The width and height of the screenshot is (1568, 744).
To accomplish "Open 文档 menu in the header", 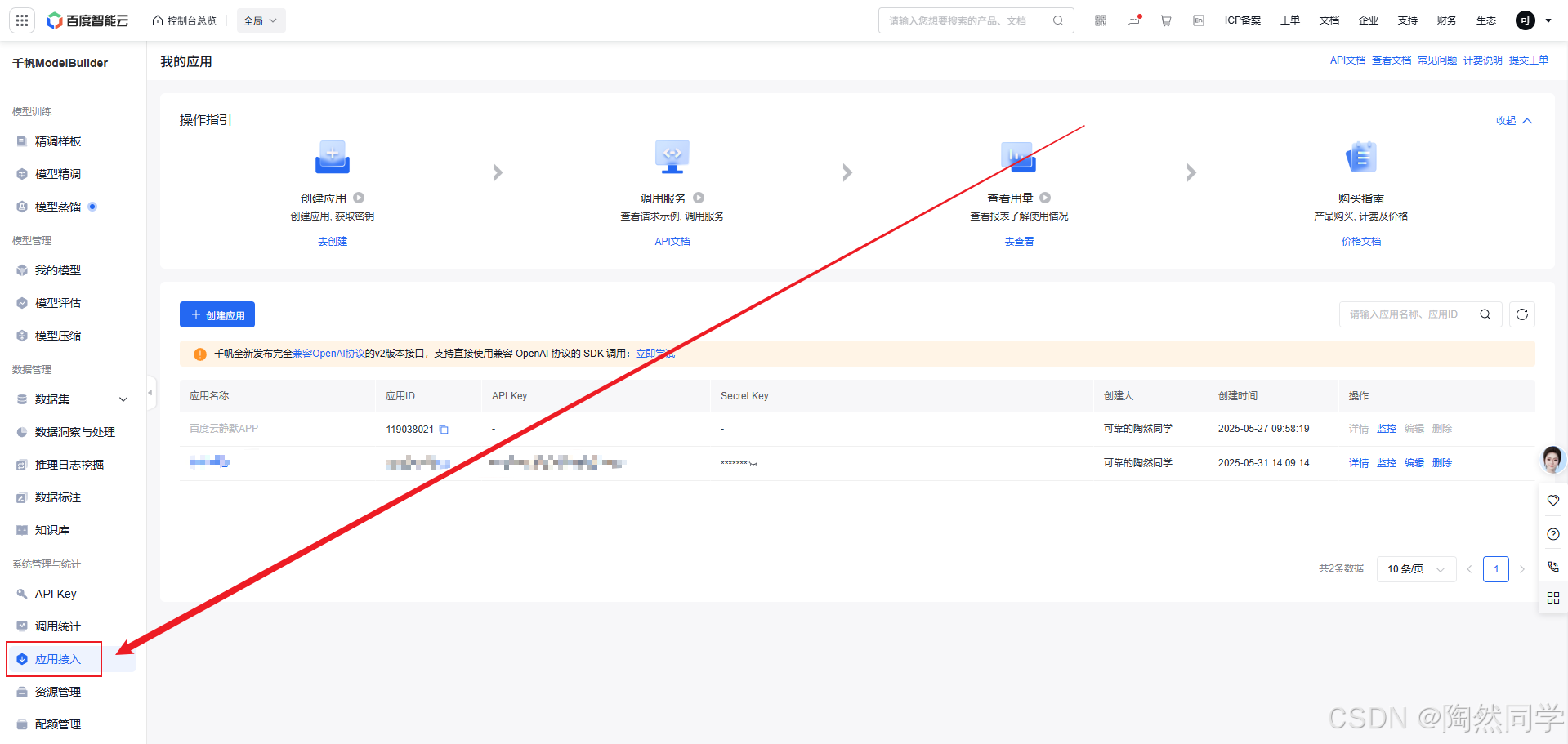I will pyautogui.click(x=1329, y=20).
